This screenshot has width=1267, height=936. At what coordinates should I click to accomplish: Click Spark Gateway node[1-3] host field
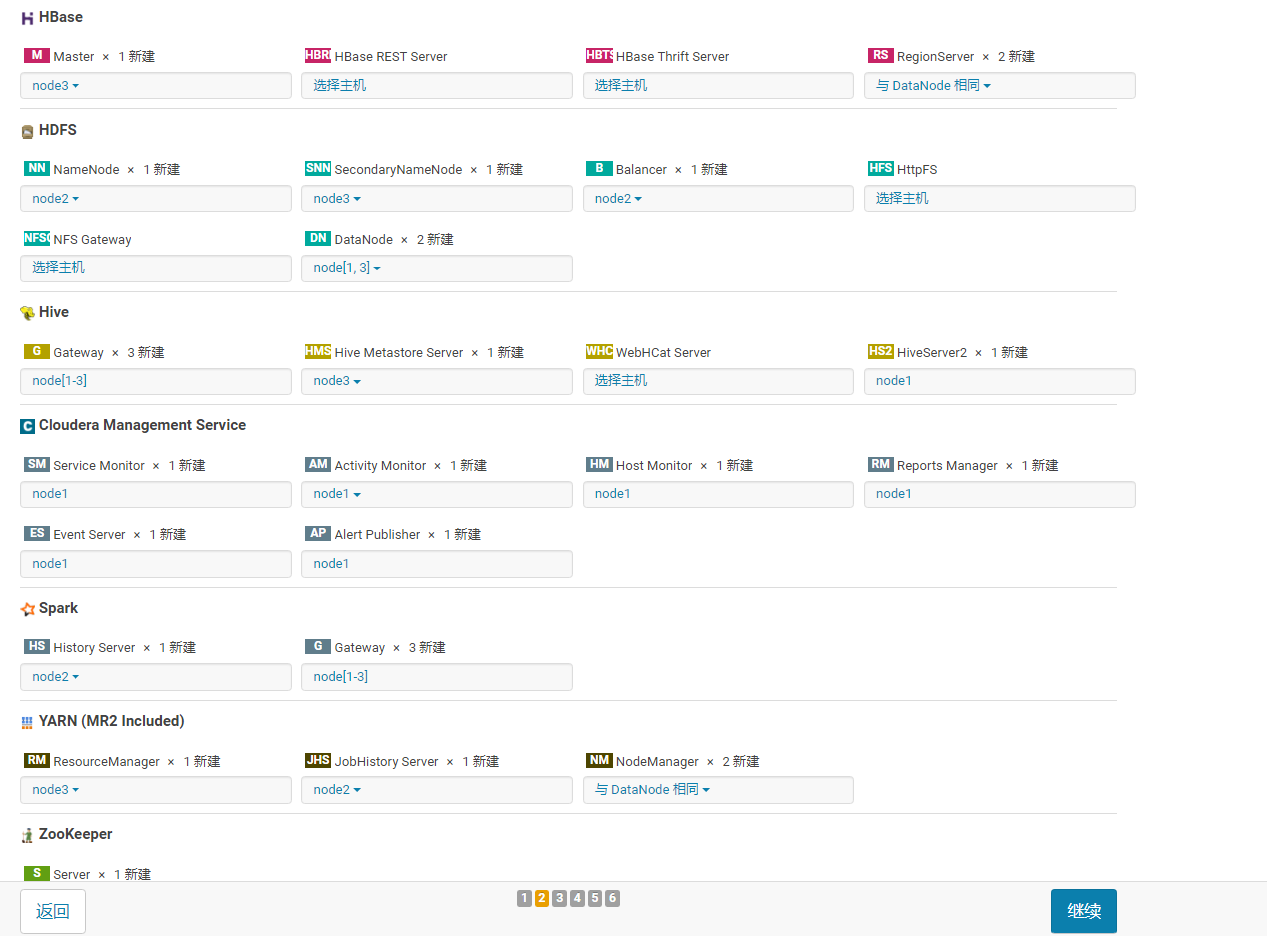pos(437,677)
